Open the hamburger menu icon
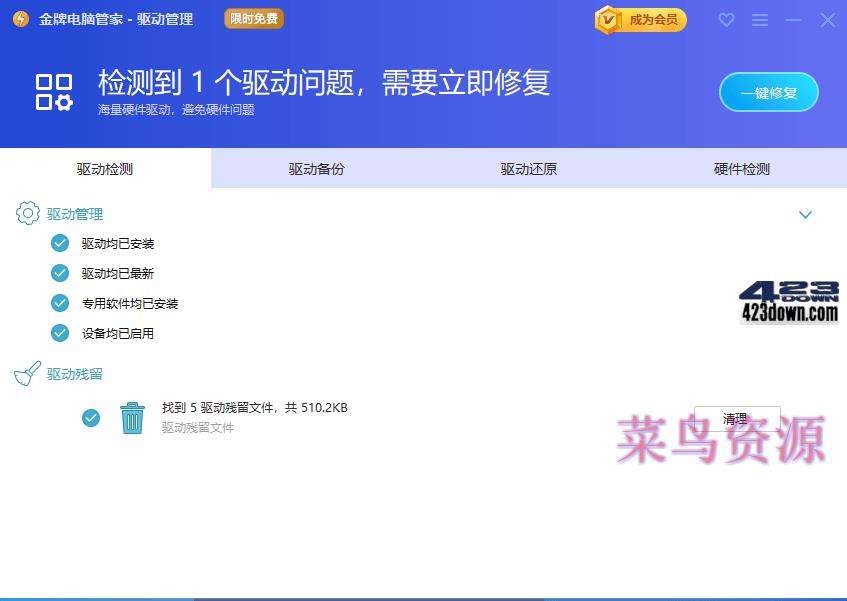Image resolution: width=847 pixels, height=601 pixels. click(x=759, y=20)
